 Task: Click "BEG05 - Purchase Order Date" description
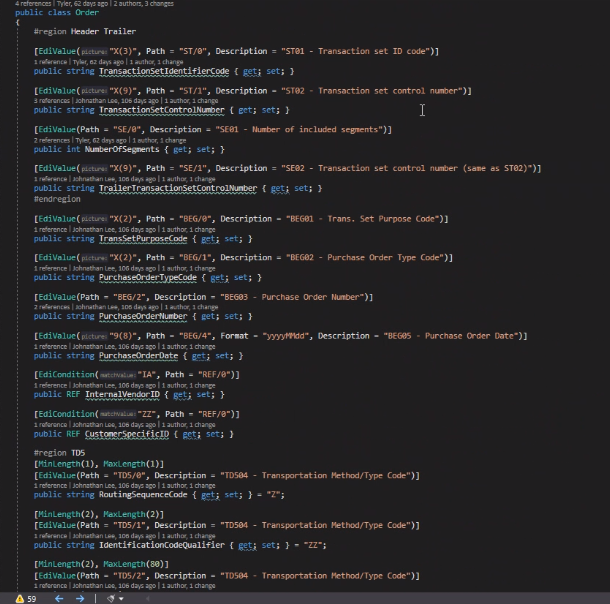(x=450, y=336)
